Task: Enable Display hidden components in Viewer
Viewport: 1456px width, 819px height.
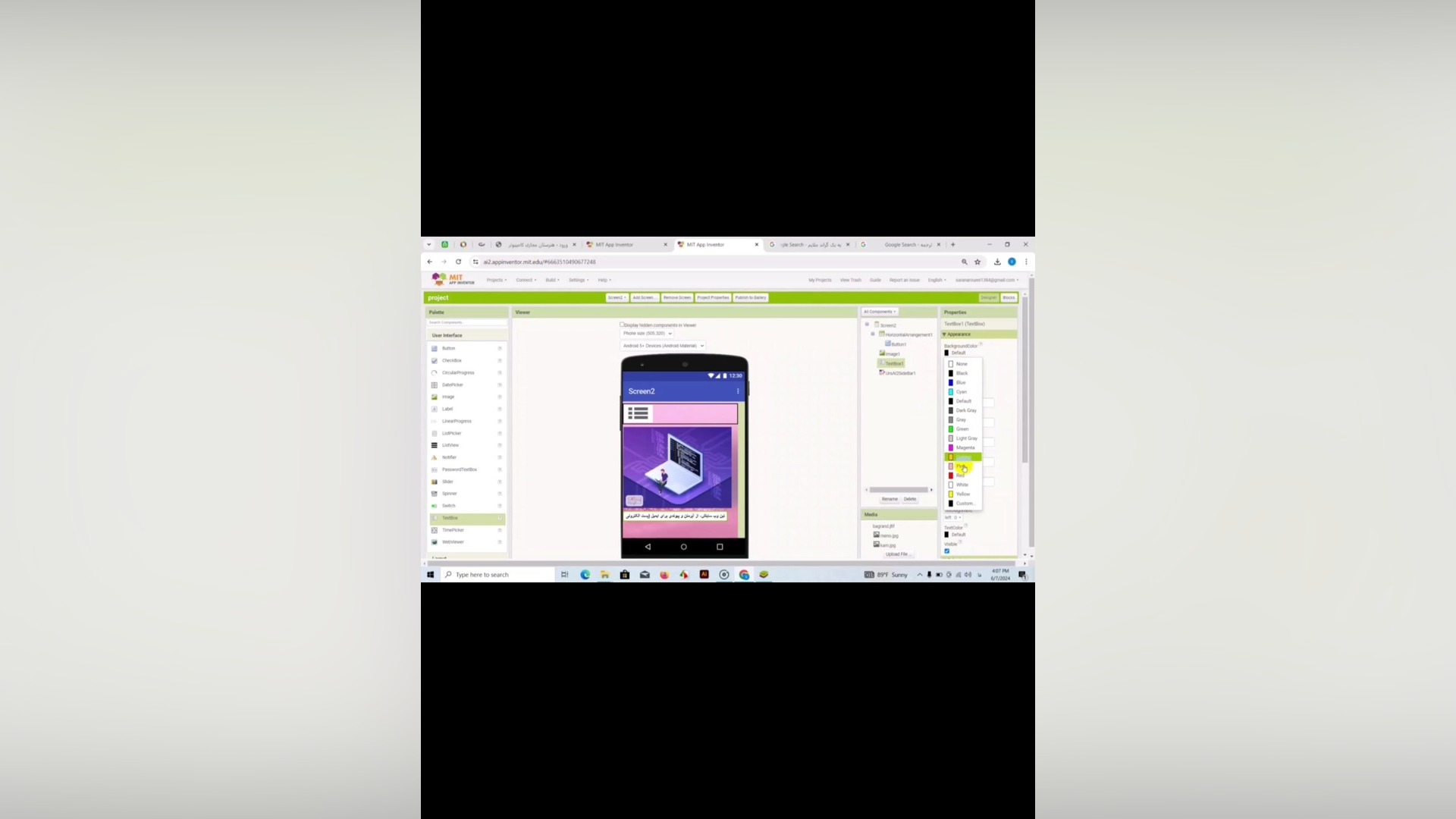Action: point(622,325)
